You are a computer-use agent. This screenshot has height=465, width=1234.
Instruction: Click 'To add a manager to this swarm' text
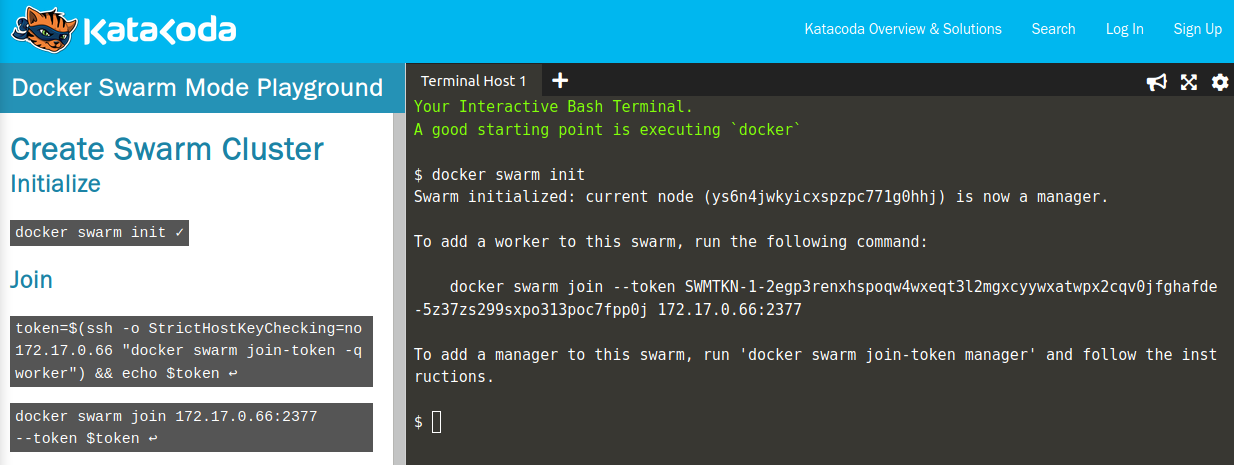815,365
